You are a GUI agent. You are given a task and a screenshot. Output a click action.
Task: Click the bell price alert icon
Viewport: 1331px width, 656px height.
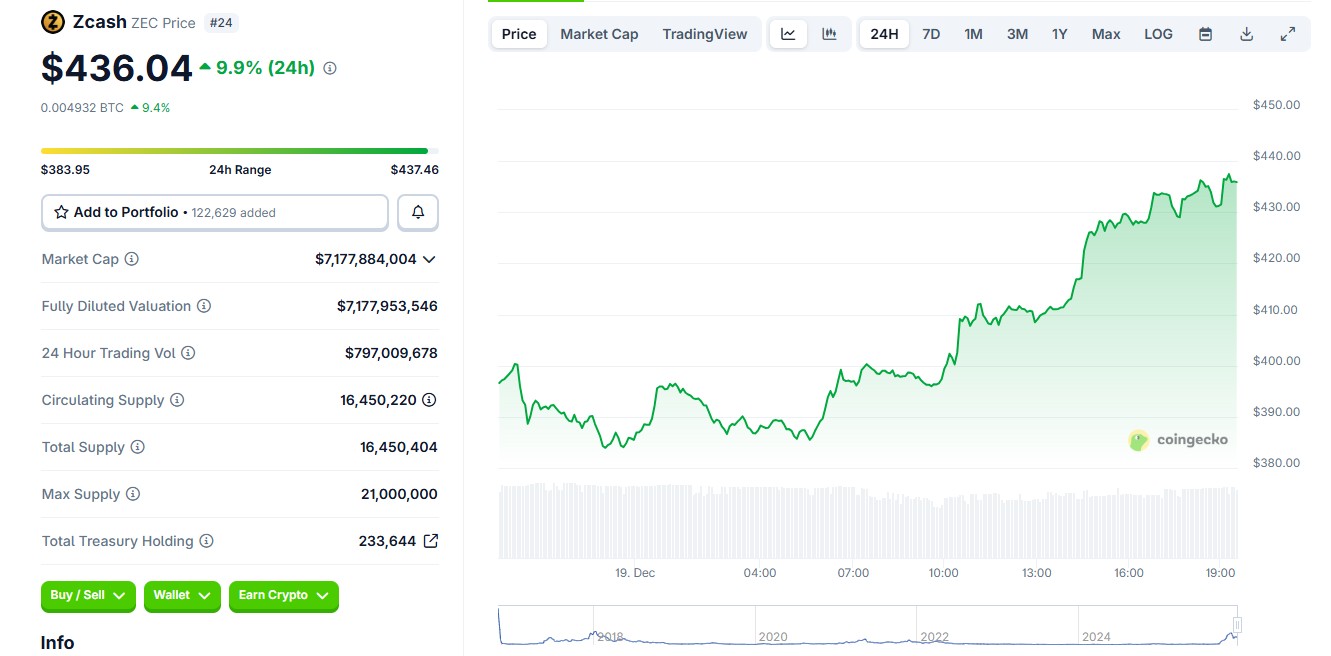pyautogui.click(x=418, y=212)
